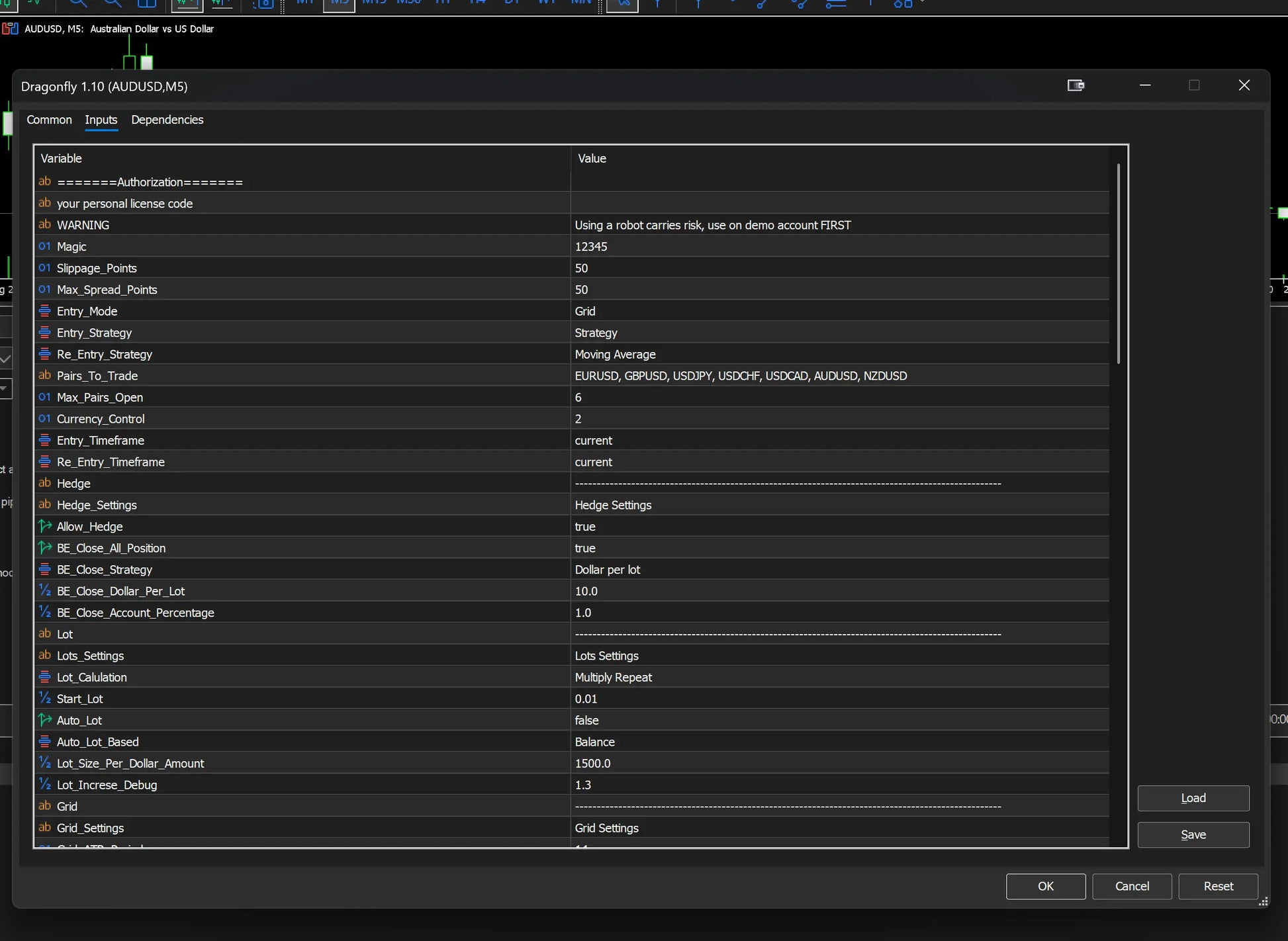Open Re_Entry_Strategy Moving Average dropdown
This screenshot has width=1288, height=941.
839,354
